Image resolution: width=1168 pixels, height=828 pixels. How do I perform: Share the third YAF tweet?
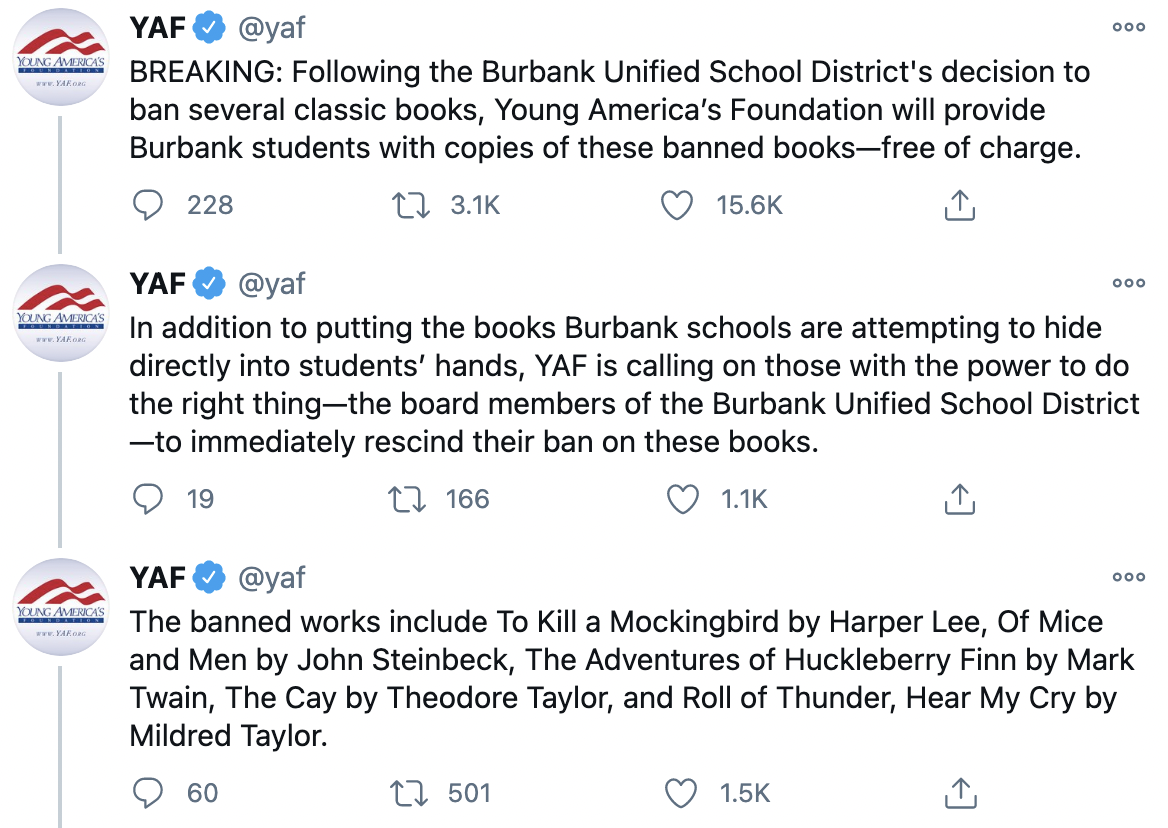961,793
